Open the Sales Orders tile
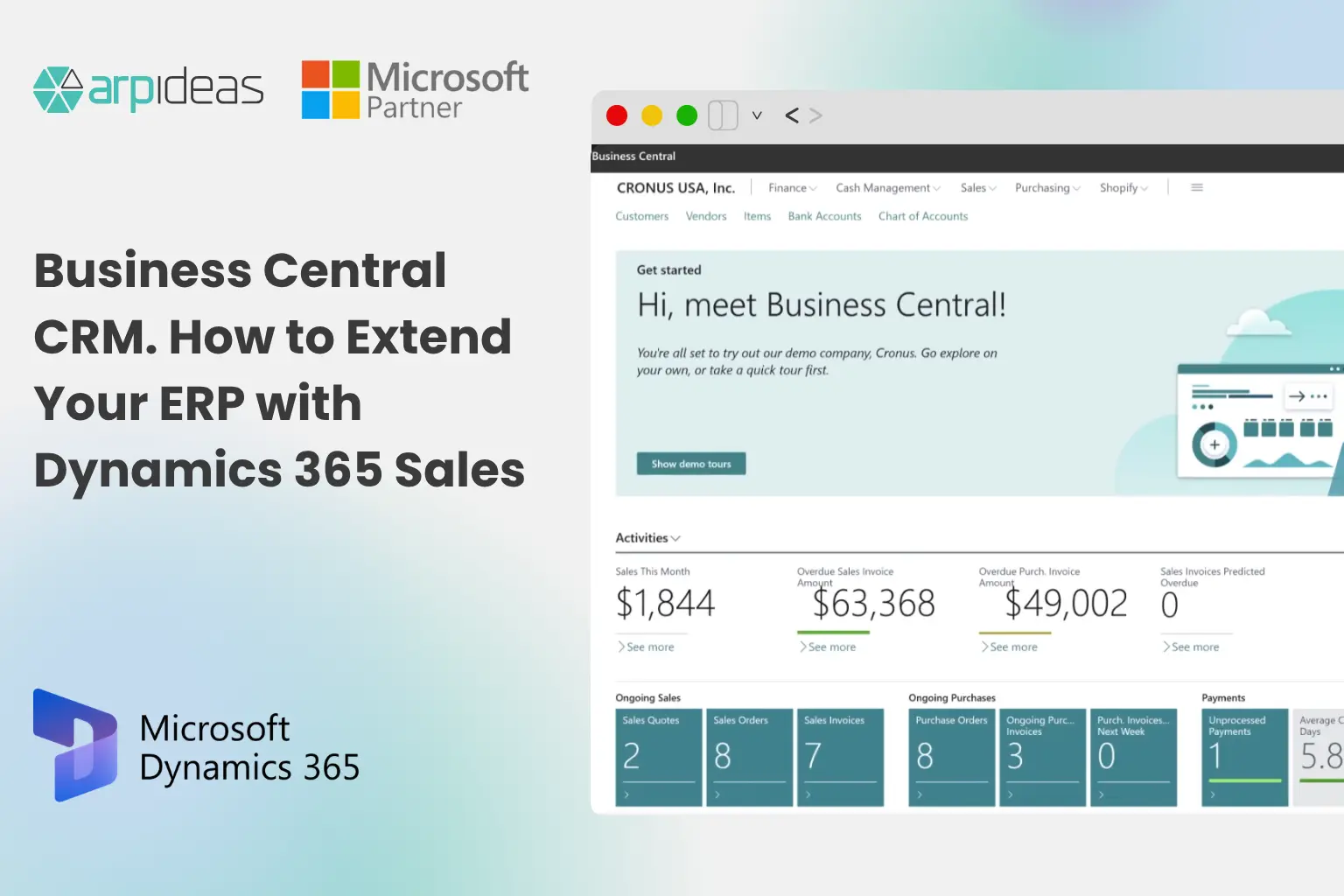Viewport: 1344px width, 896px height. click(748, 757)
